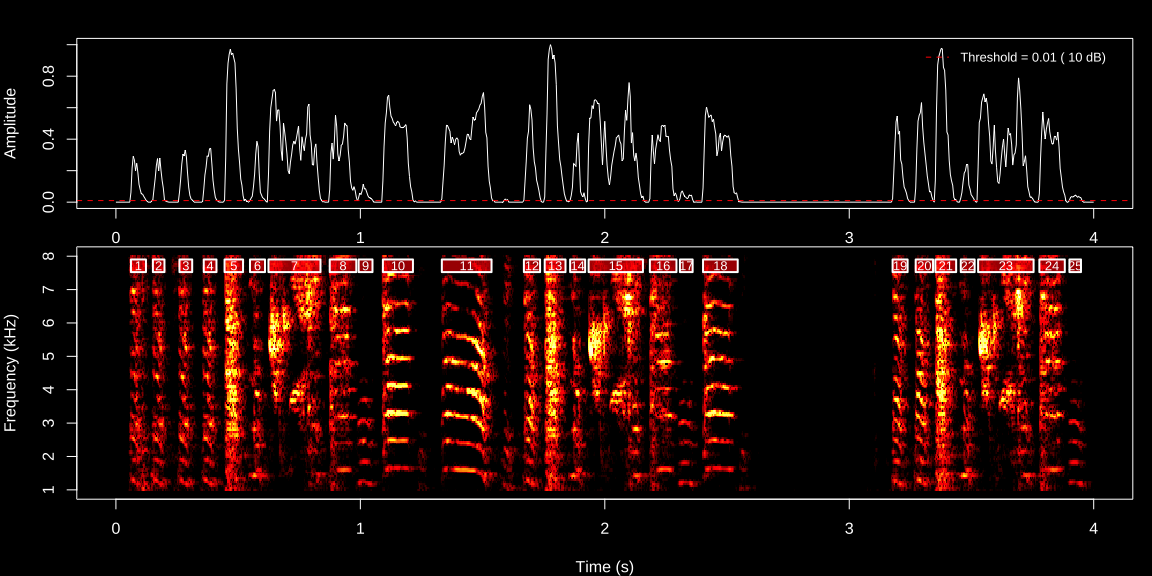Click the wide selection box labeled 7
1152x576 pixels.
click(296, 266)
